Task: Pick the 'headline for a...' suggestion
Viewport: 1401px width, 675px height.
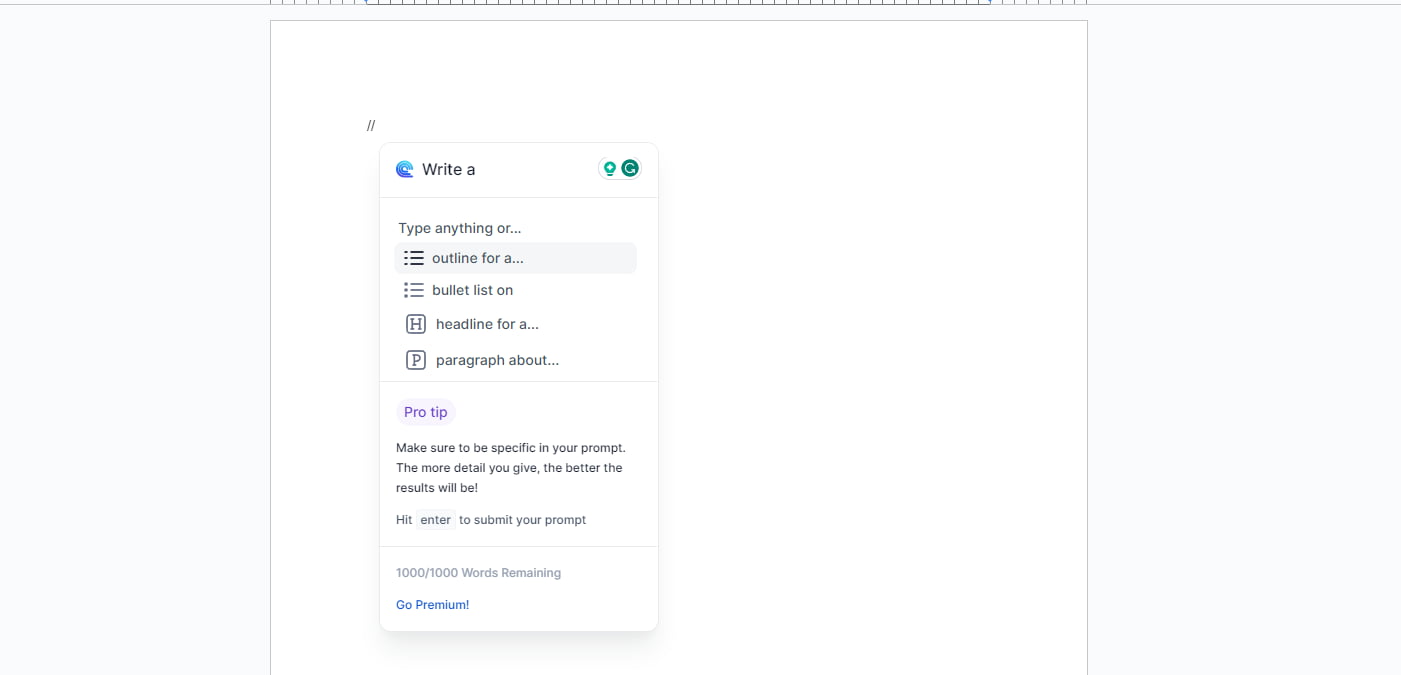Action: (x=486, y=324)
